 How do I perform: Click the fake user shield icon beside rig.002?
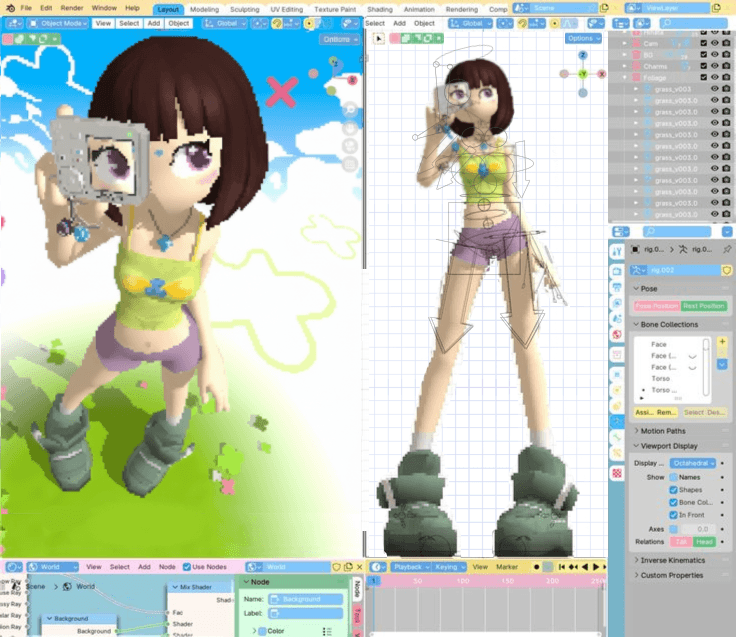pos(727,270)
